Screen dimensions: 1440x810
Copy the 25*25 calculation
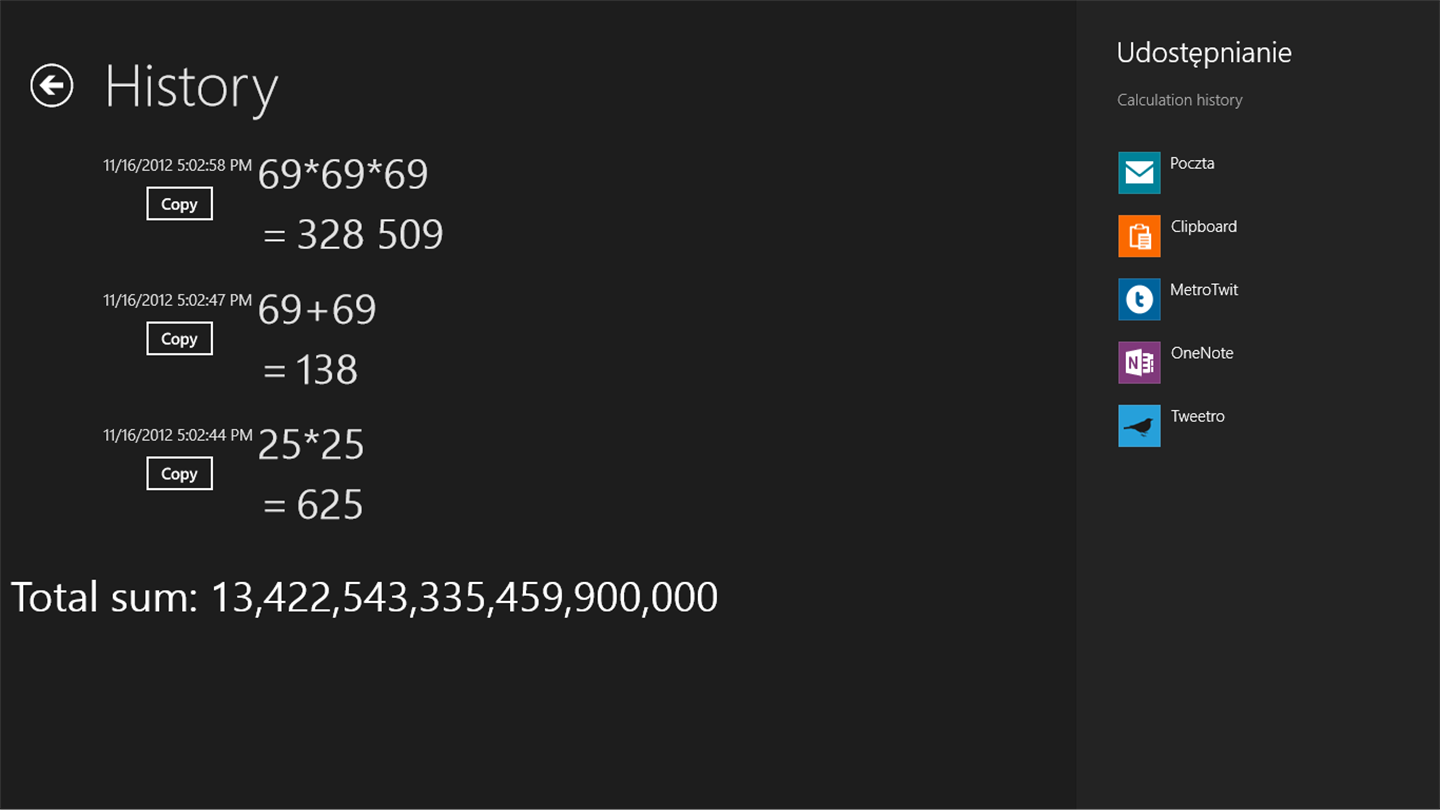179,474
